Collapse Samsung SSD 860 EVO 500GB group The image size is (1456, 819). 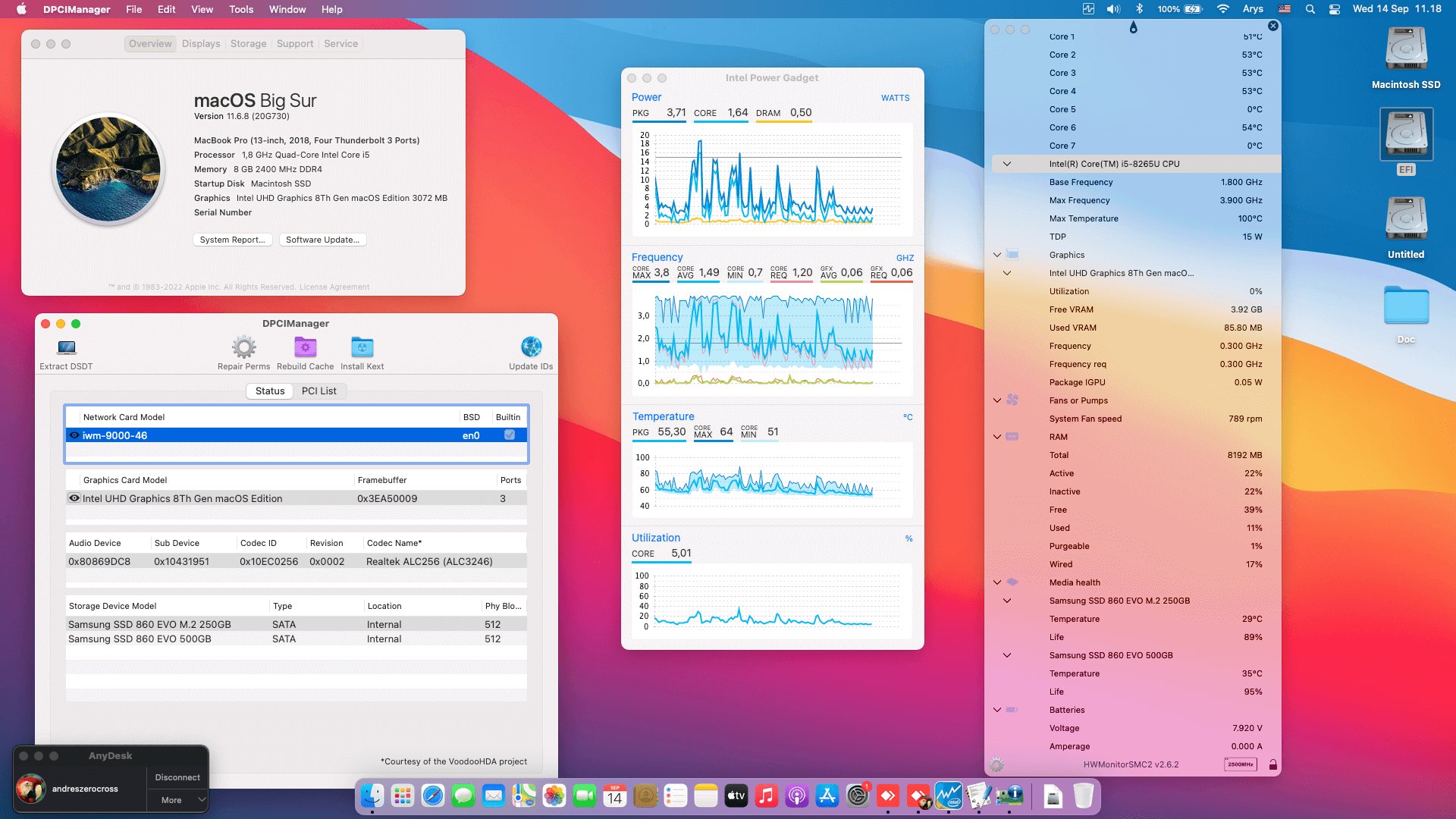point(1007,655)
